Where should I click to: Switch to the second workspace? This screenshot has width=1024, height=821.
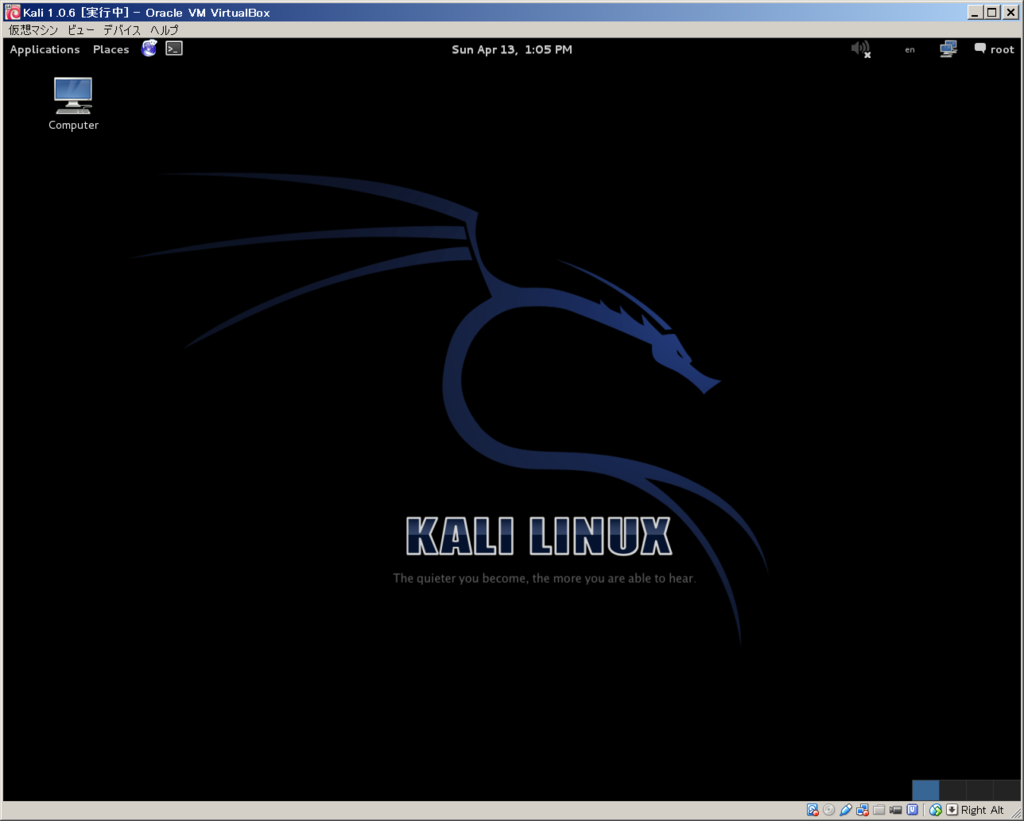pos(953,790)
